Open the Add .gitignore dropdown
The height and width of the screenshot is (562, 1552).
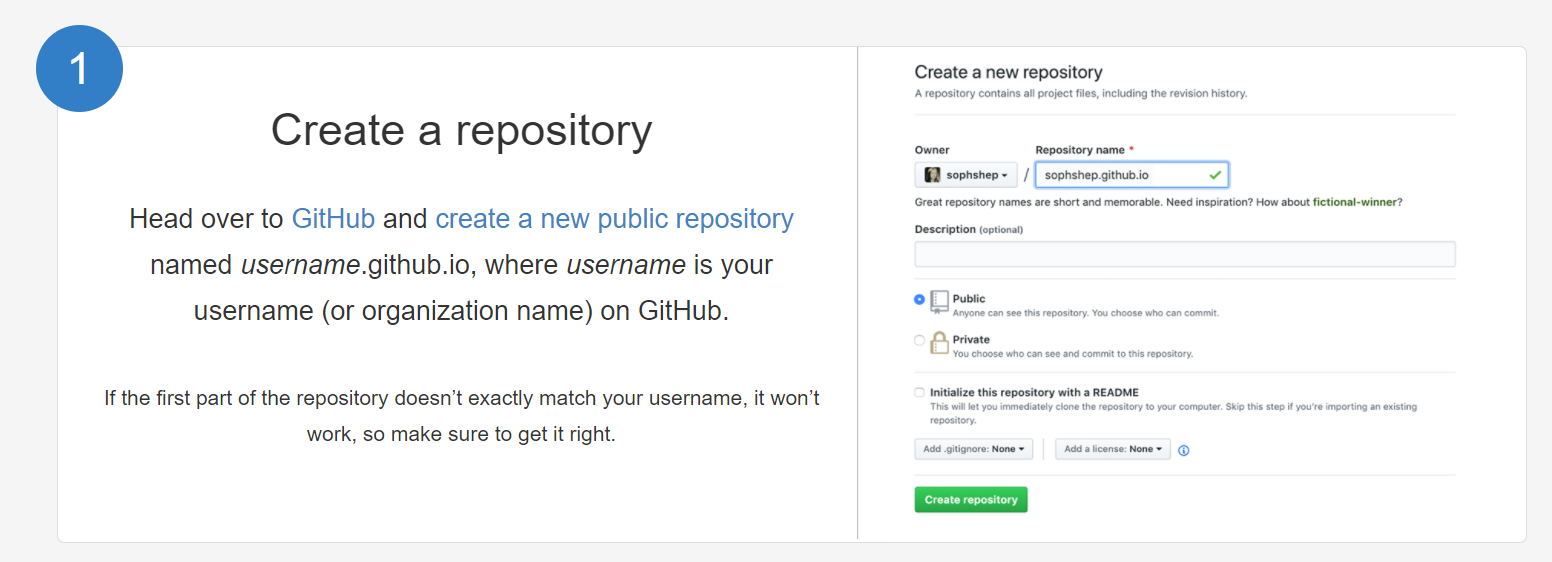click(973, 449)
